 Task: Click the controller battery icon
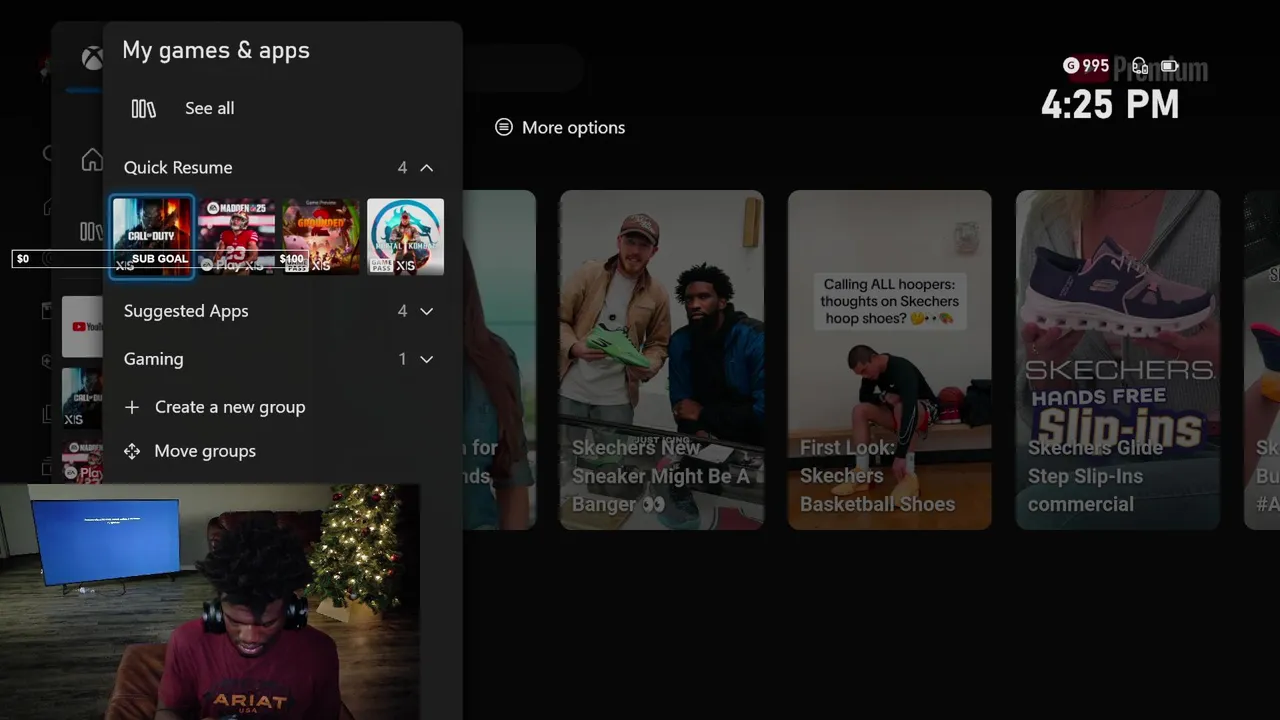pos(1170,66)
